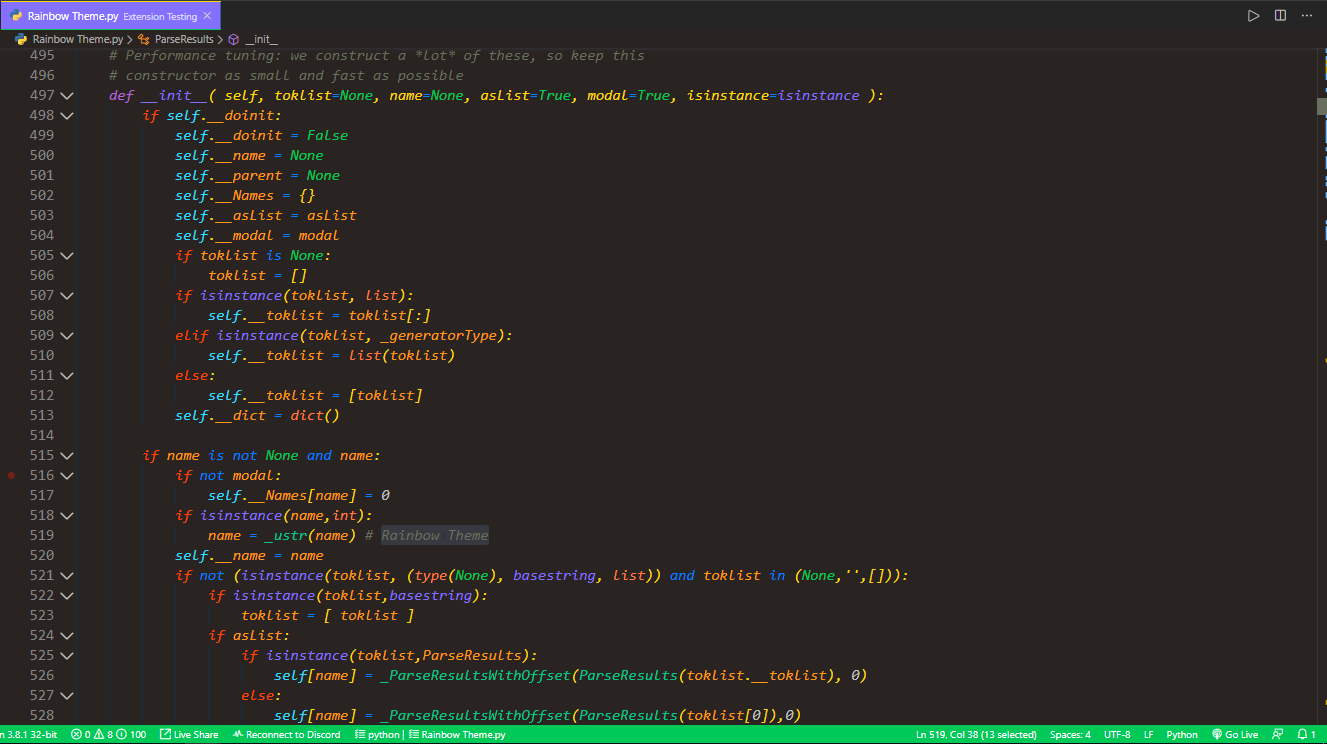Click 'self.__parent = None' on line 501
Image resolution: width=1327 pixels, height=744 pixels.
[x=257, y=175]
